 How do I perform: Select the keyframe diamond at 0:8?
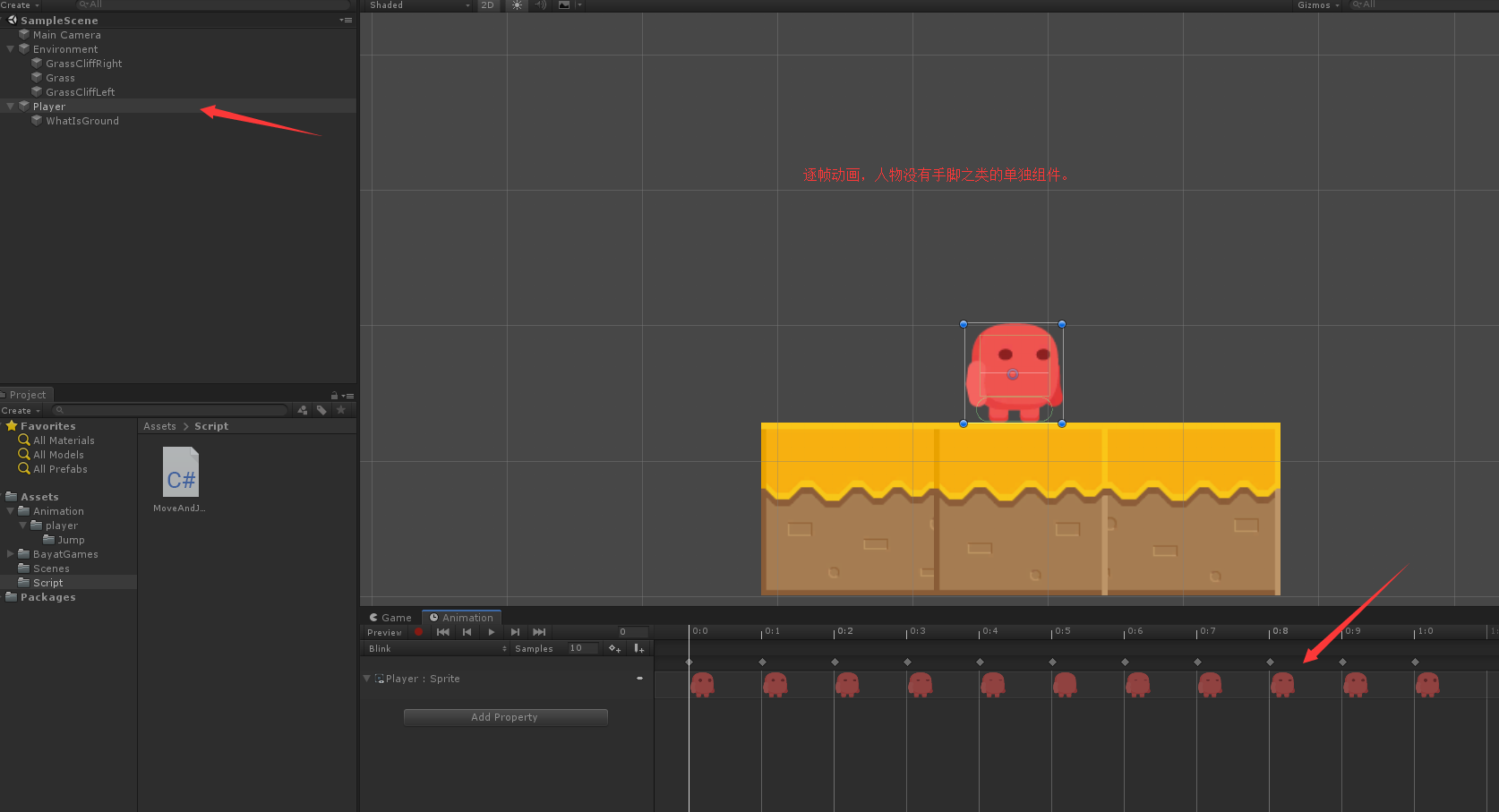tap(1270, 662)
